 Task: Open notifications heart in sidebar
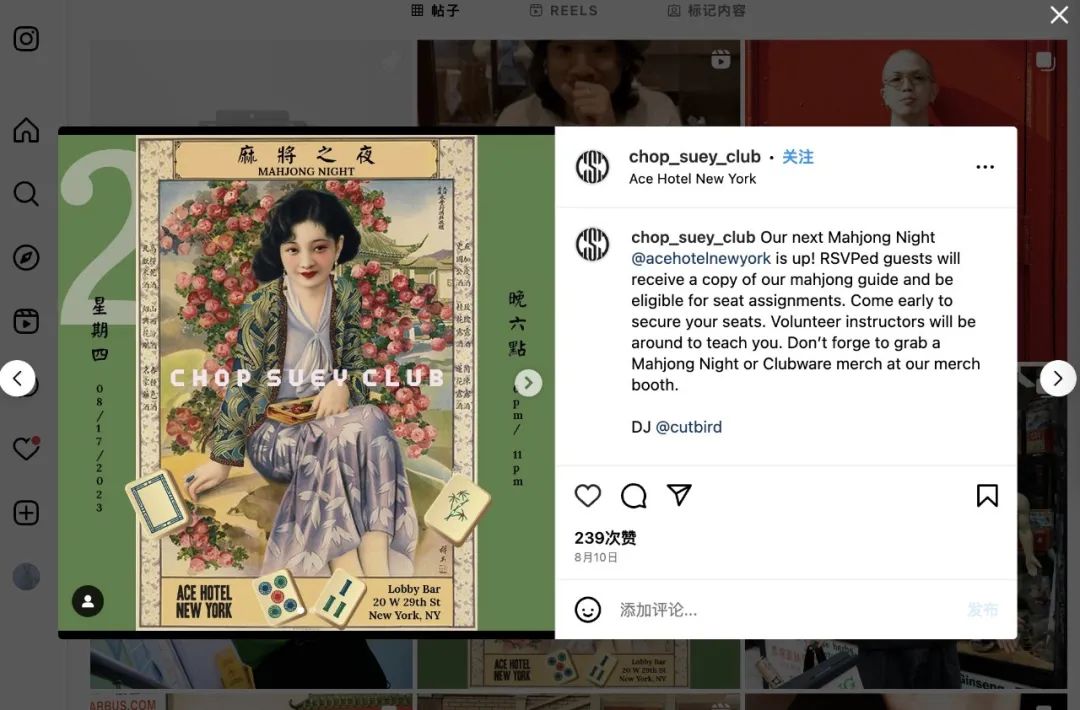click(26, 448)
